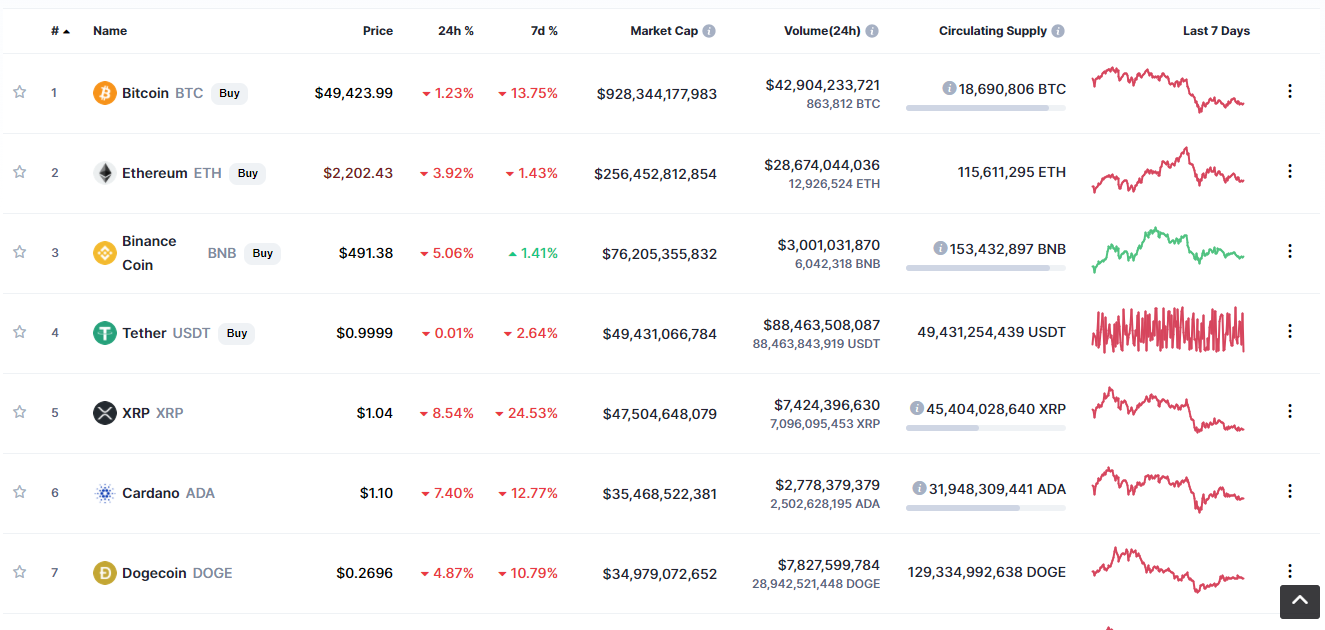Screen dimensions: 1325x630
Task: Open the Cardano coin page link
Action: 151,493
